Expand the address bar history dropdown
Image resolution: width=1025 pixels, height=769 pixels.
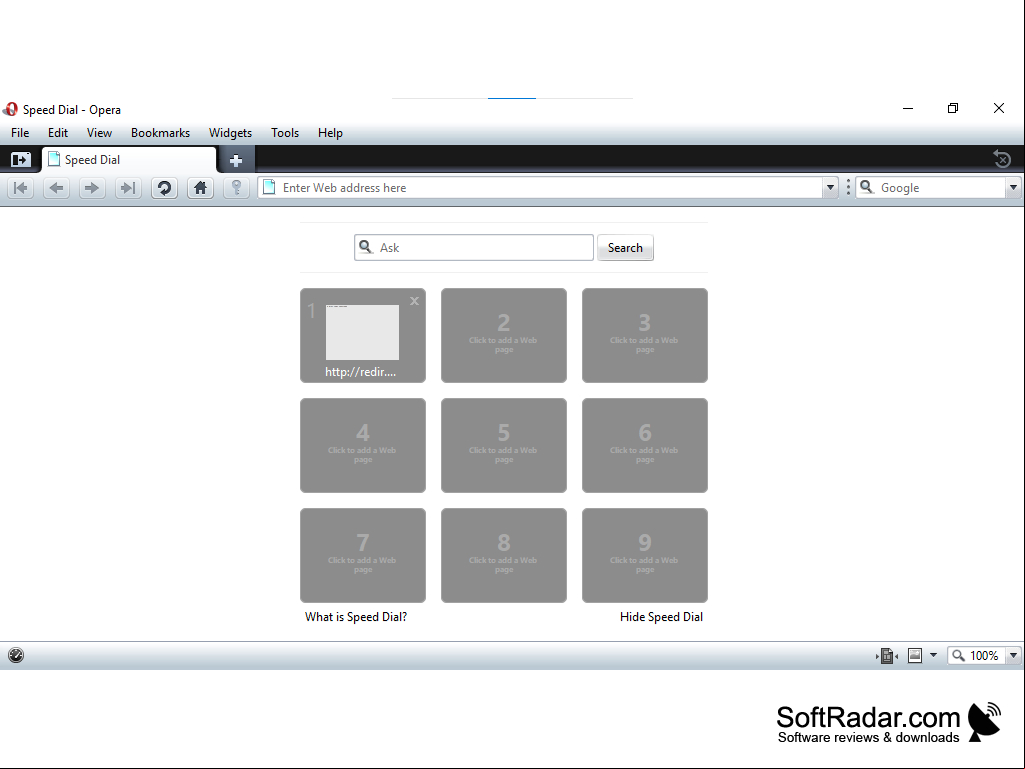pos(830,188)
